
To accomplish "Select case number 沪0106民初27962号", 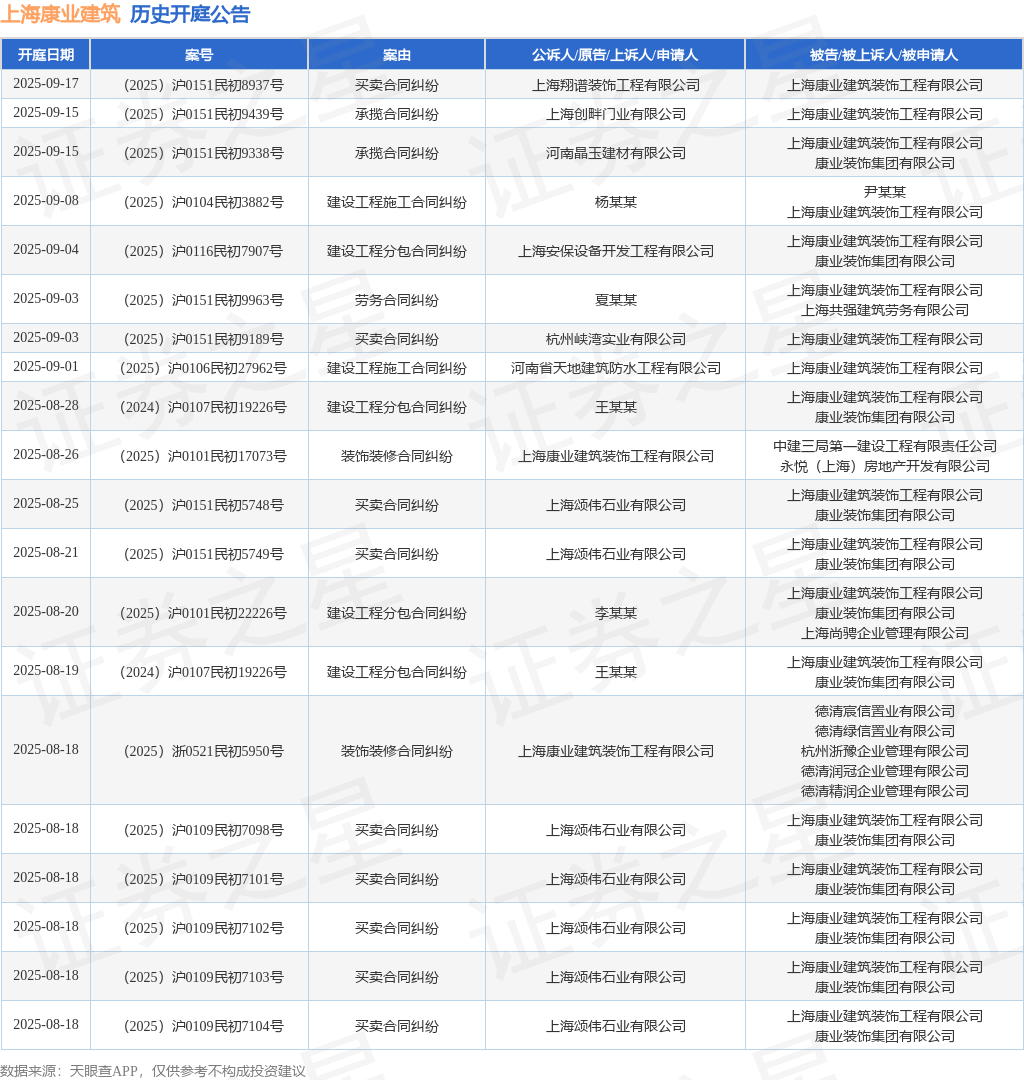I will (x=204, y=368).
